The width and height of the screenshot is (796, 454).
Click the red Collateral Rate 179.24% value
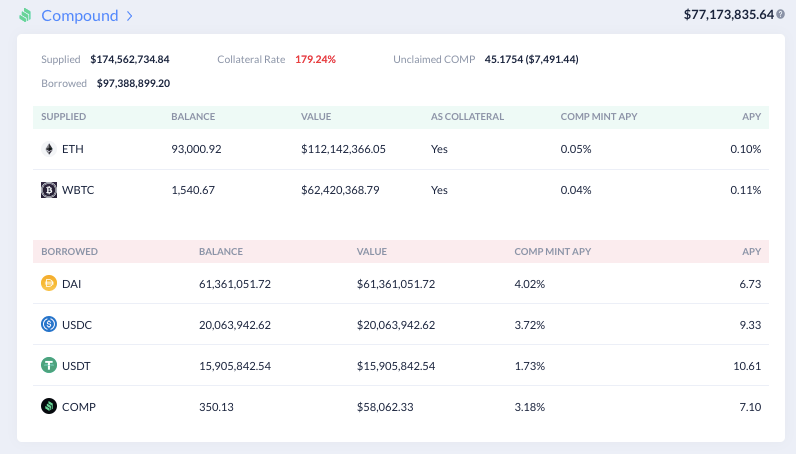click(315, 59)
